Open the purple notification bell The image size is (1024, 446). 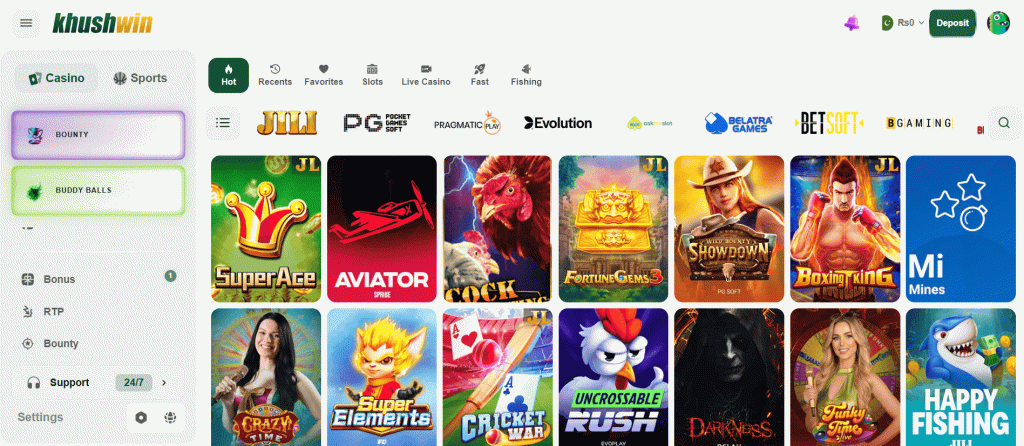coord(852,24)
